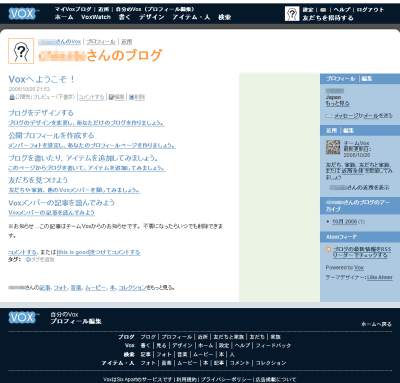Open ホーム in the top navigation

[x=64, y=17]
